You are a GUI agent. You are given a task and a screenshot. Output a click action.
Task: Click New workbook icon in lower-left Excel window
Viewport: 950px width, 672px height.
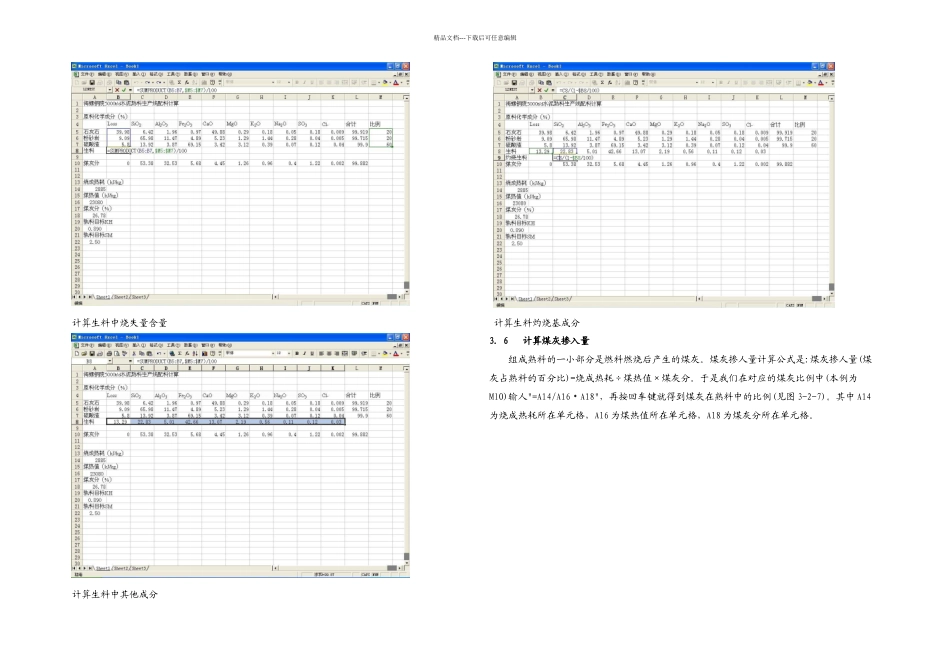[77, 353]
